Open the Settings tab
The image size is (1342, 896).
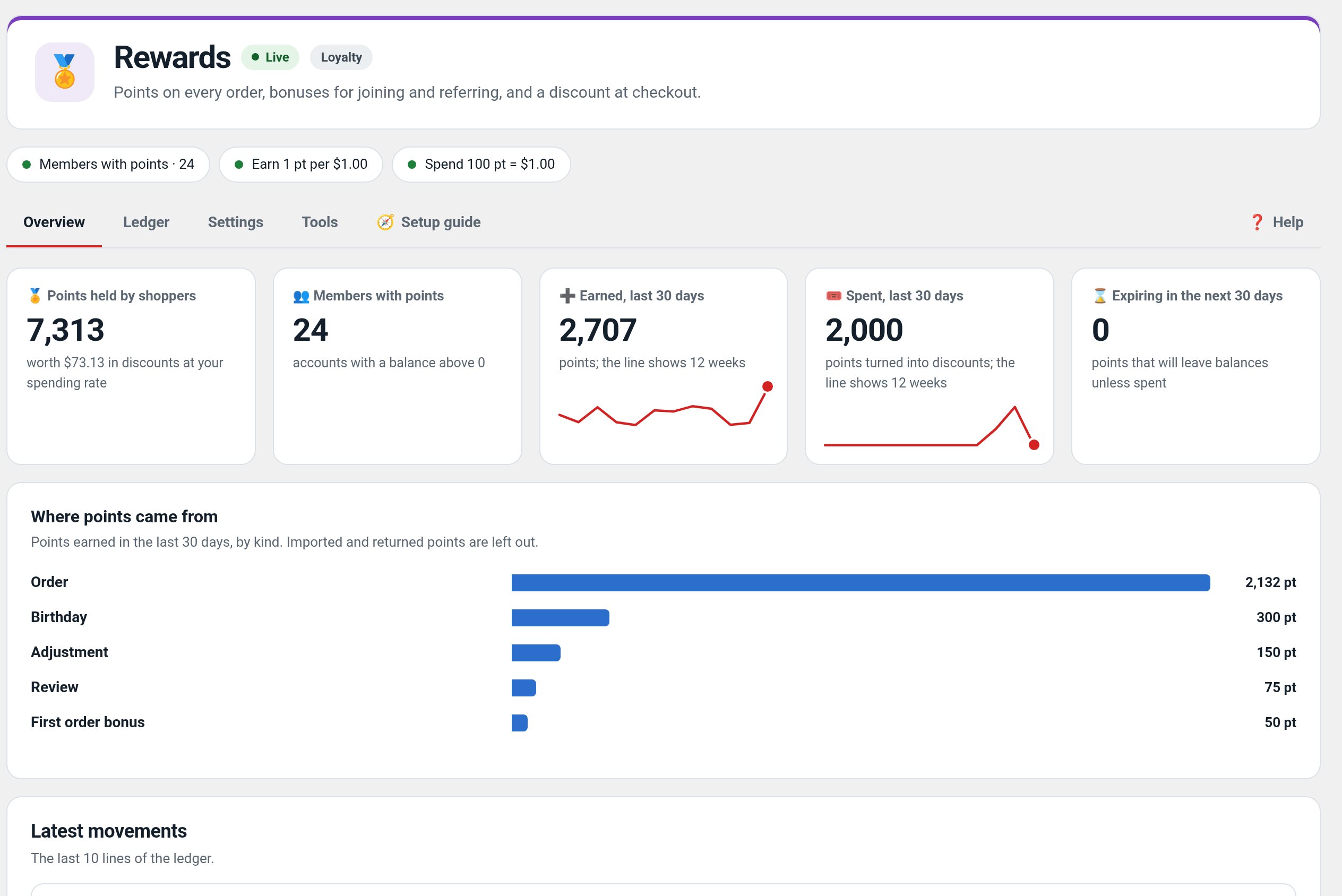click(x=235, y=222)
